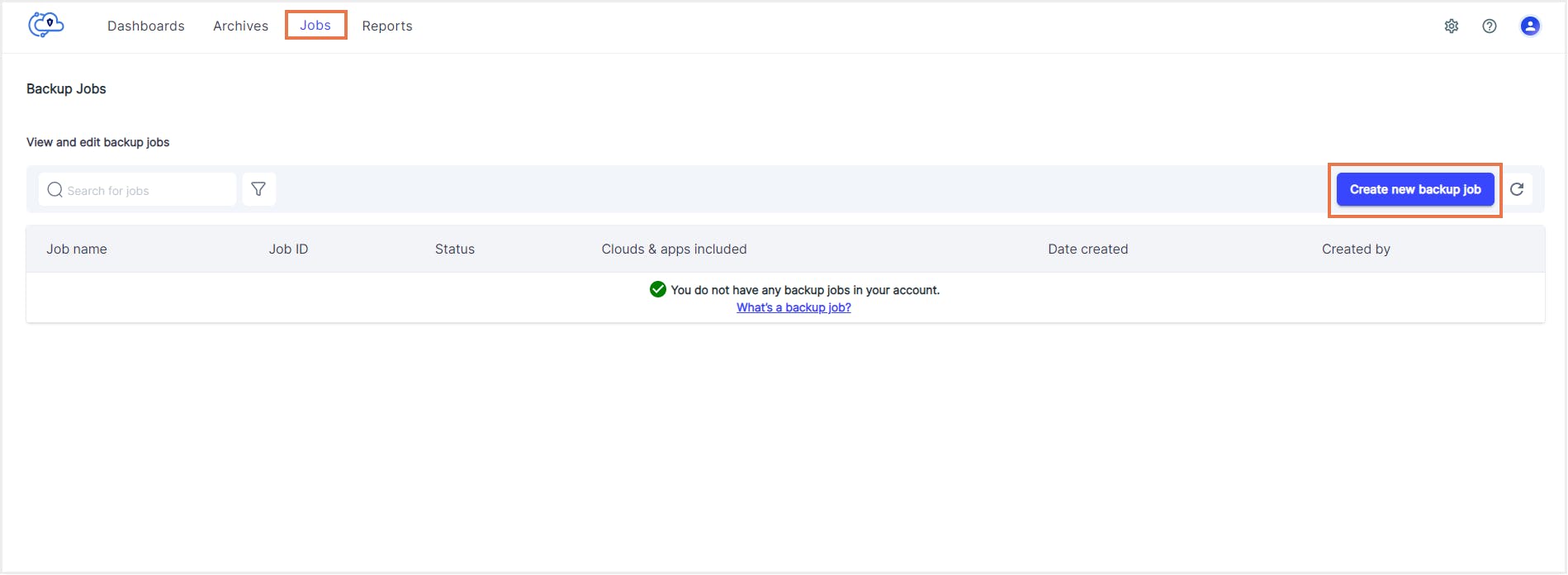The height and width of the screenshot is (575, 1568).
Task: Click the magnifier icon in search box
Action: click(x=55, y=190)
